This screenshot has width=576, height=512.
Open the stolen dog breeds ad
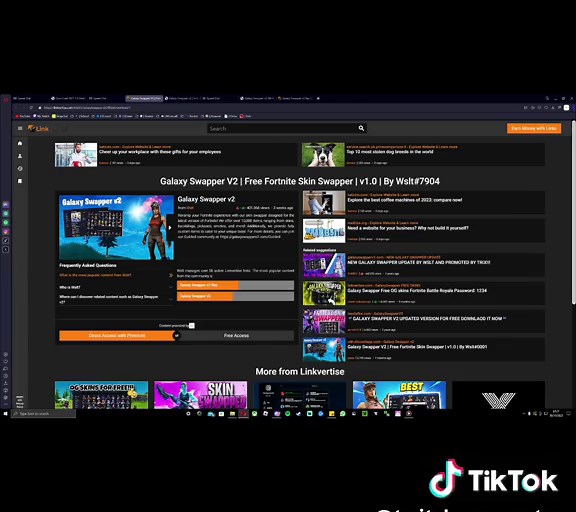coord(423,155)
